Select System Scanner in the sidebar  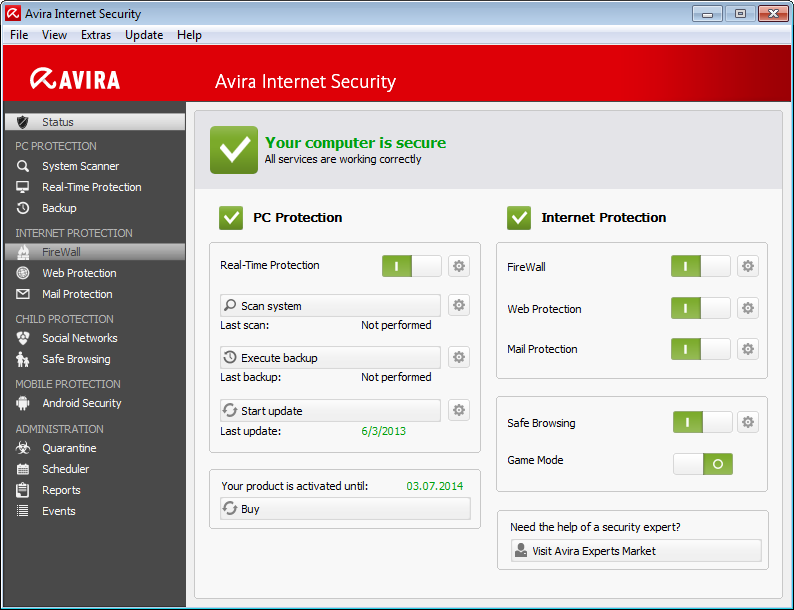click(80, 166)
